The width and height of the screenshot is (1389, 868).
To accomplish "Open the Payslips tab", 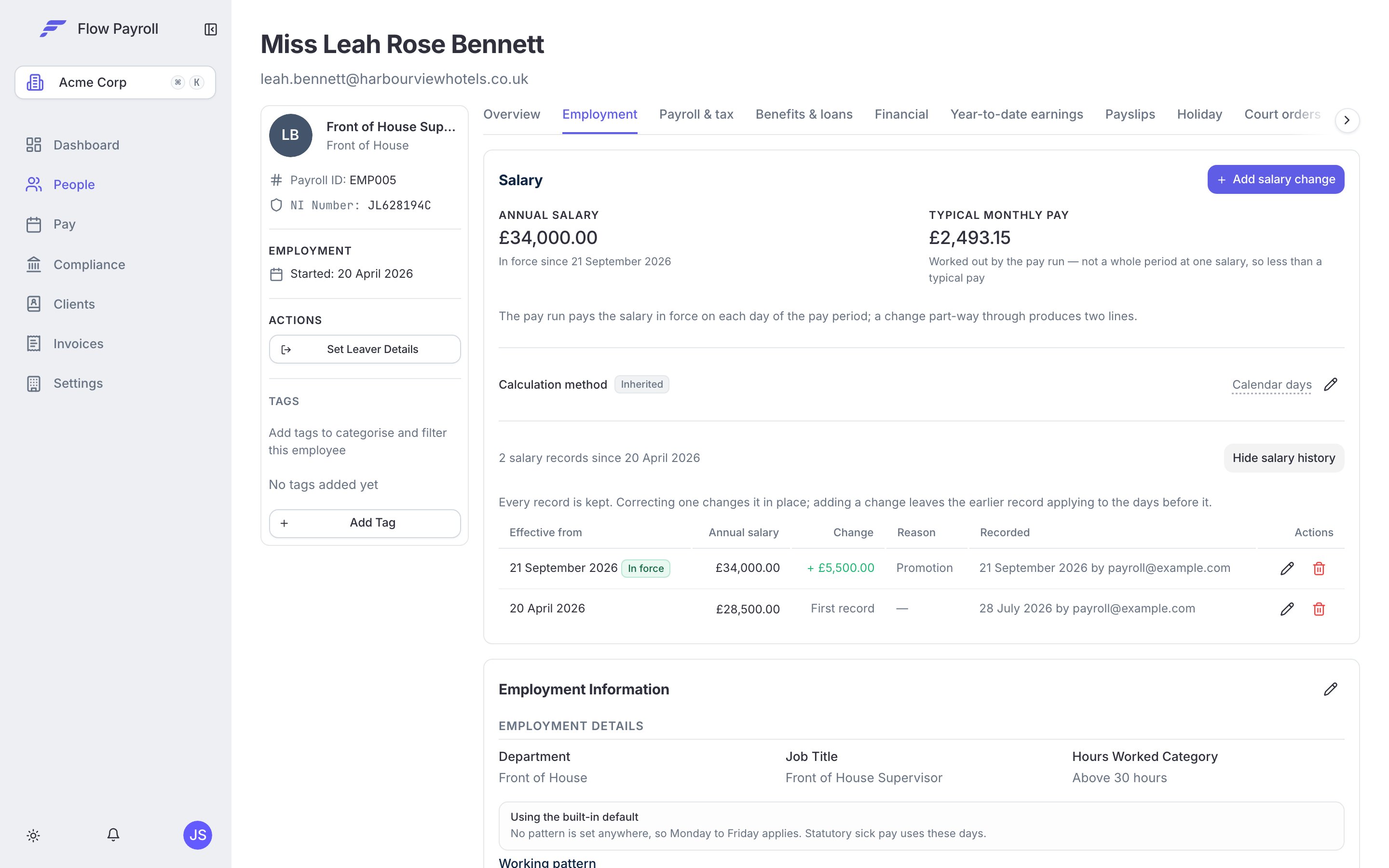I will (x=1130, y=114).
